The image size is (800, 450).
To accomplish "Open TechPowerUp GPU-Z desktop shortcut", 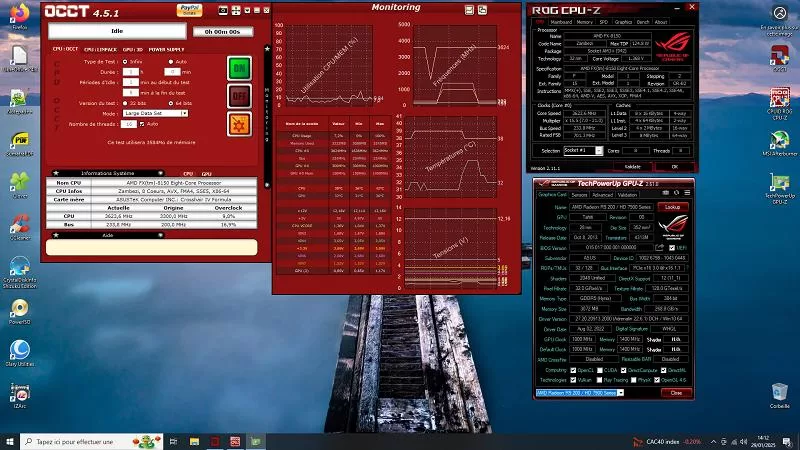I will [779, 188].
